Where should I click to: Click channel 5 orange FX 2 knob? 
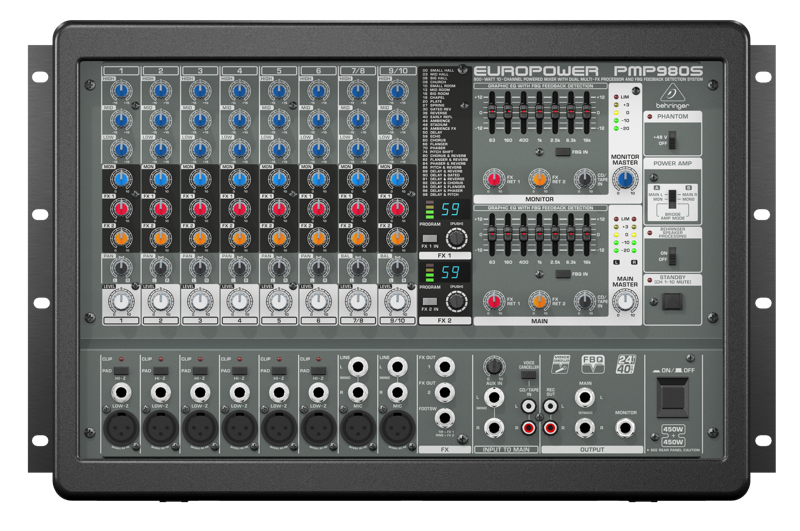280,237
